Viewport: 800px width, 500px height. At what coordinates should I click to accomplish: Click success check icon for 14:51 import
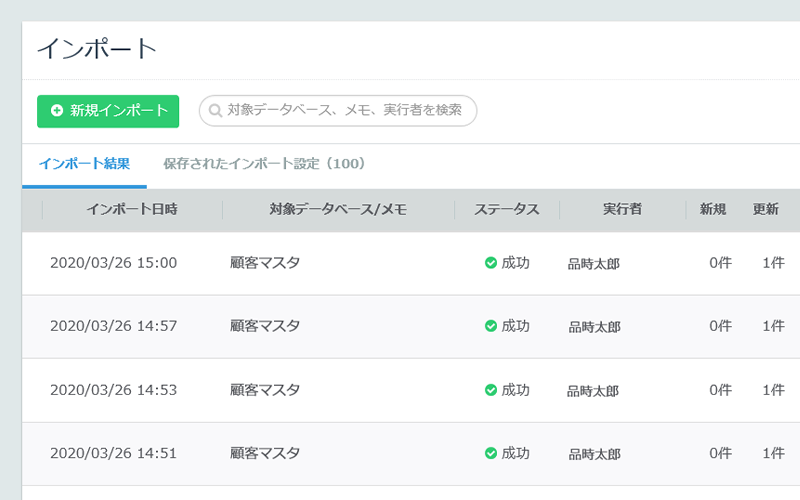coord(491,453)
